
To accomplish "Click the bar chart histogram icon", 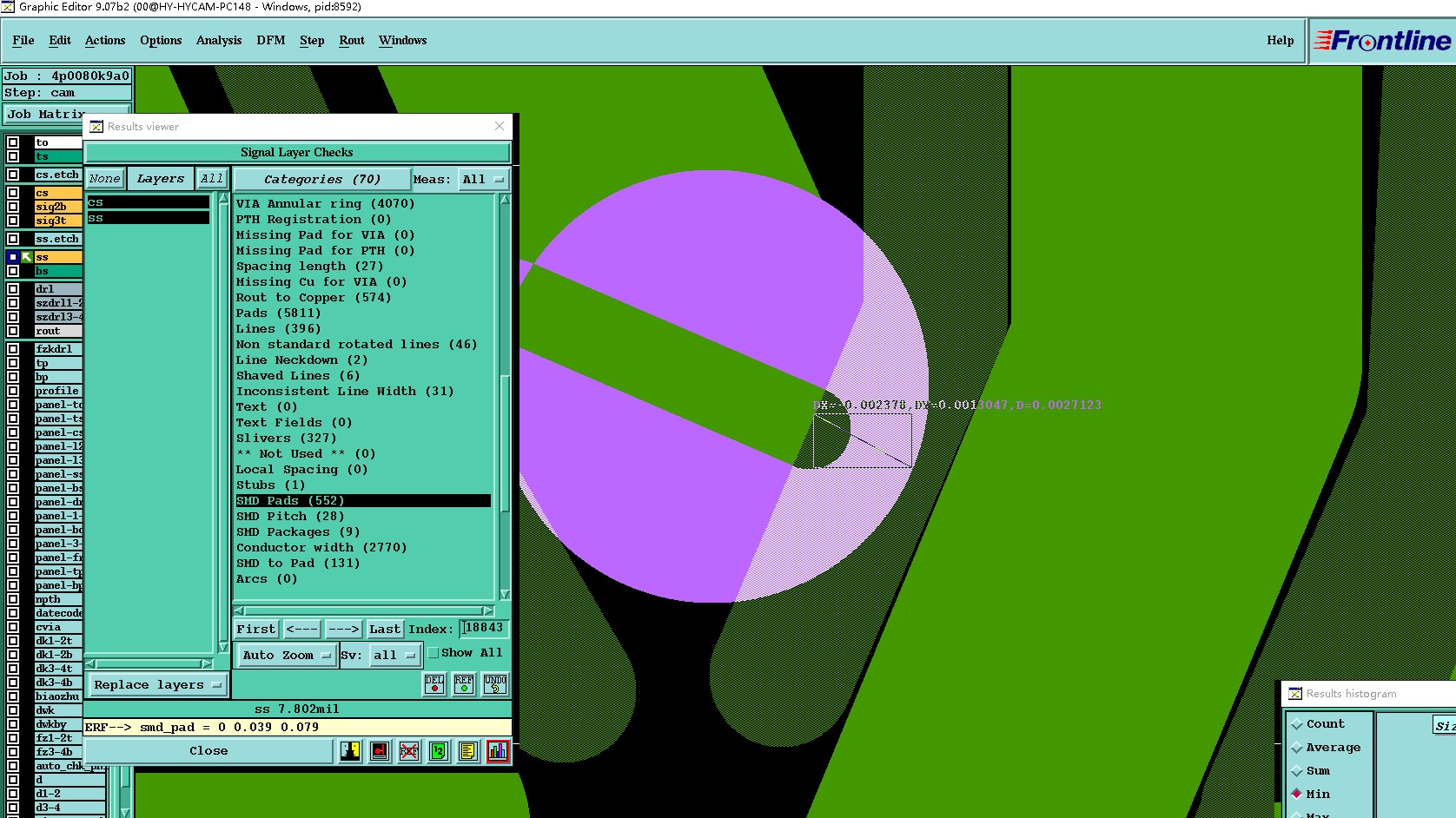I will 498,751.
